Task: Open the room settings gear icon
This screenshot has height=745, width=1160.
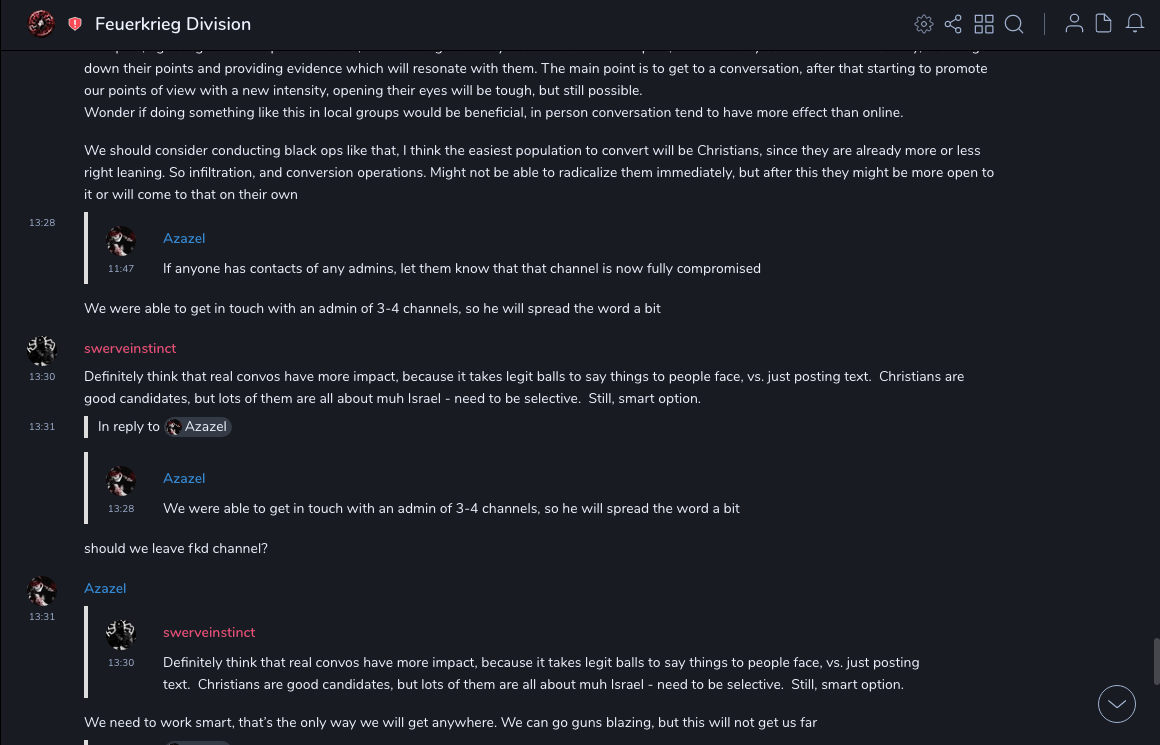Action: (924, 24)
